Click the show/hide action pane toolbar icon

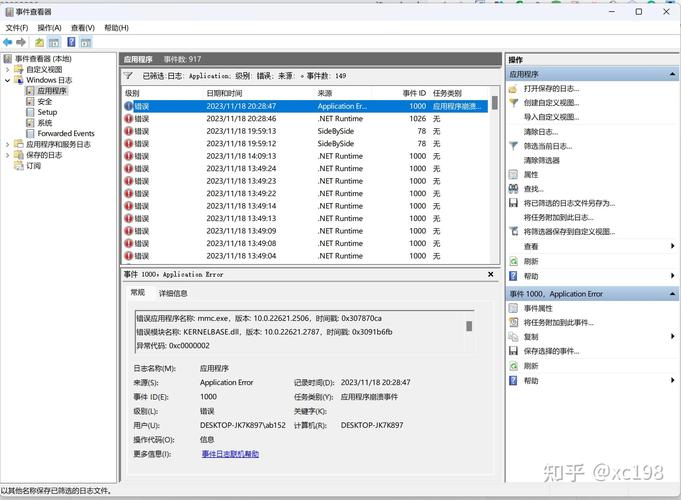86,42
